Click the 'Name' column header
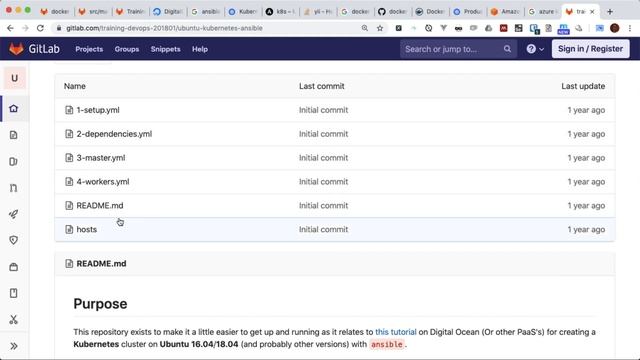The image size is (640, 360). [75, 86]
